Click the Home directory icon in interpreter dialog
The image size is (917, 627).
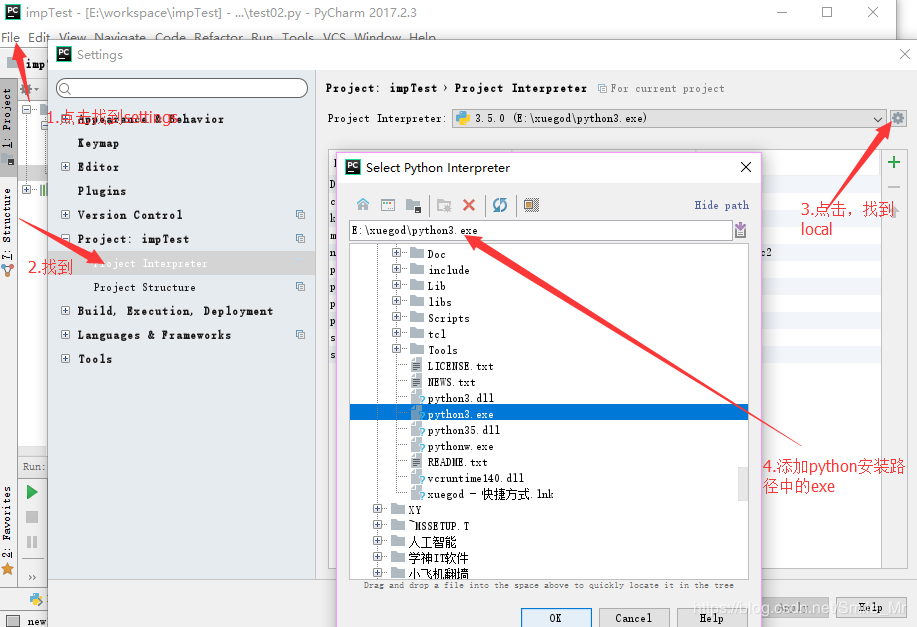click(363, 205)
